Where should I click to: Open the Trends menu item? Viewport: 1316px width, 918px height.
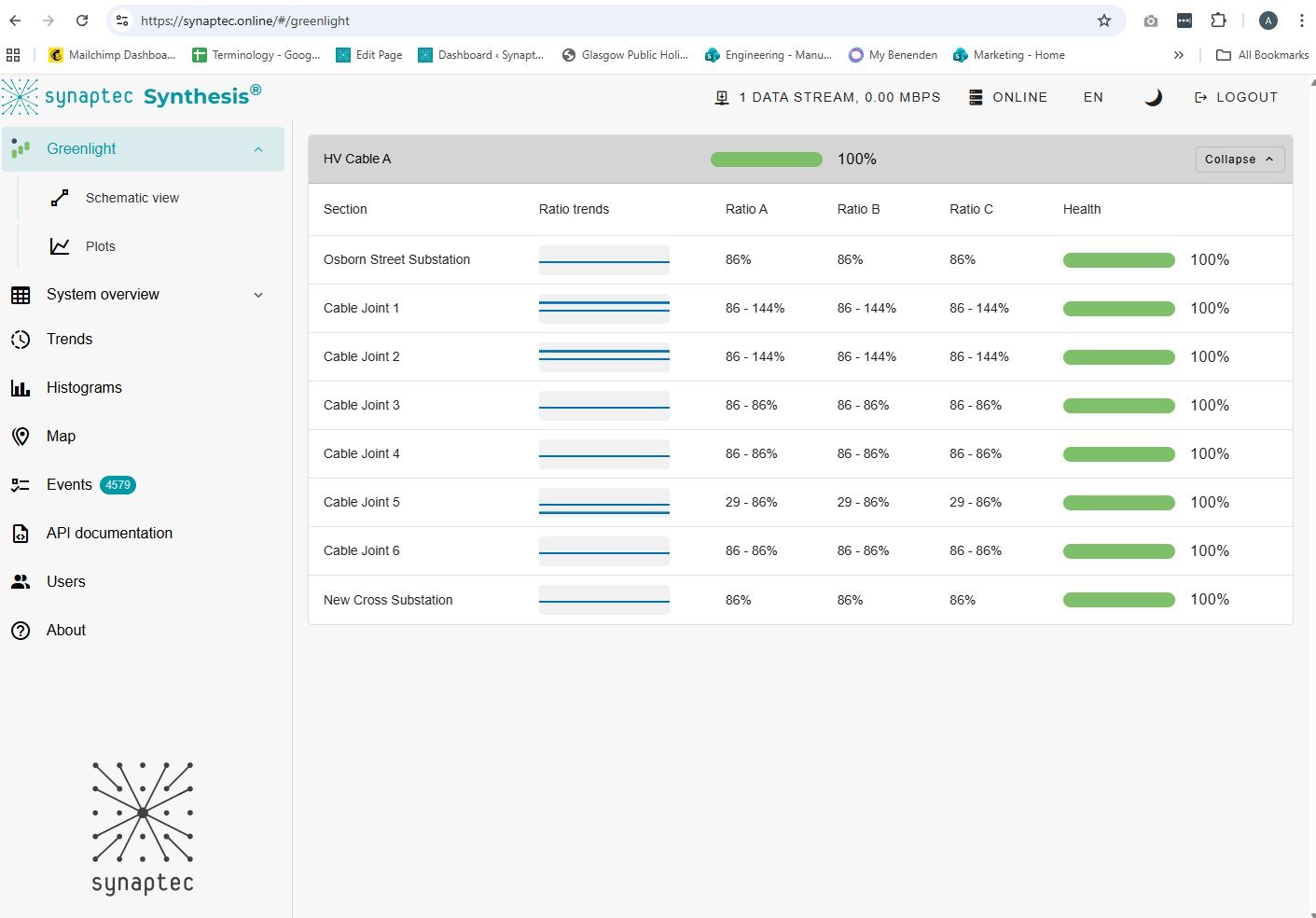[69, 340]
